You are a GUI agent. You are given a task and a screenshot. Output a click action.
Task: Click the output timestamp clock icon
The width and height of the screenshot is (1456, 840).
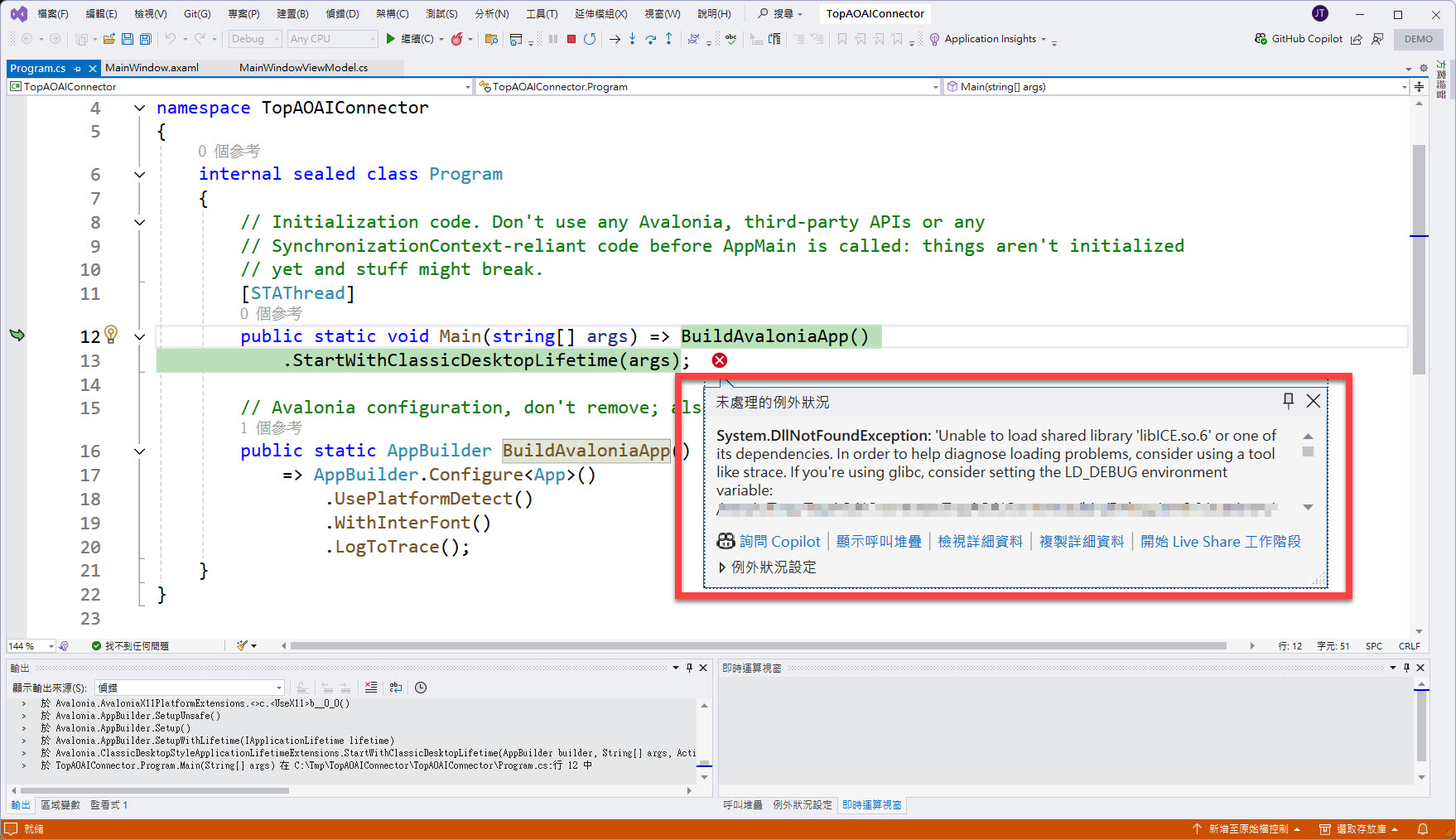click(x=421, y=688)
